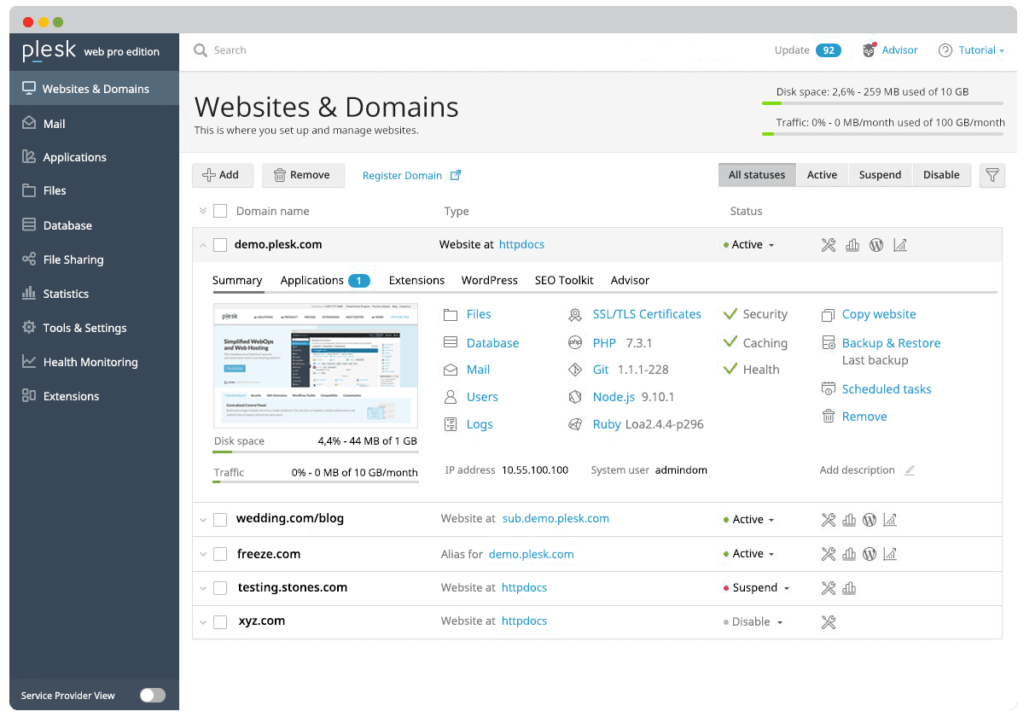This screenshot has height=717, width=1024.
Task: Open the SEO chart icon for demo.plesk.com
Action: click(x=900, y=245)
